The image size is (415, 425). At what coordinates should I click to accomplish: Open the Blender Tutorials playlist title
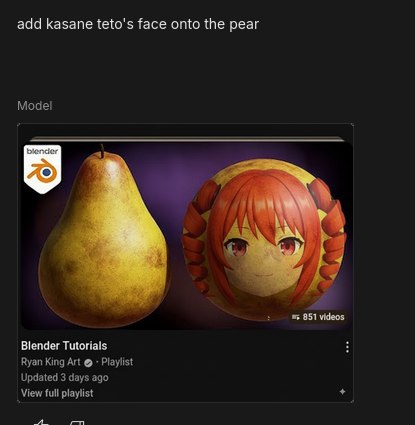coord(64,346)
